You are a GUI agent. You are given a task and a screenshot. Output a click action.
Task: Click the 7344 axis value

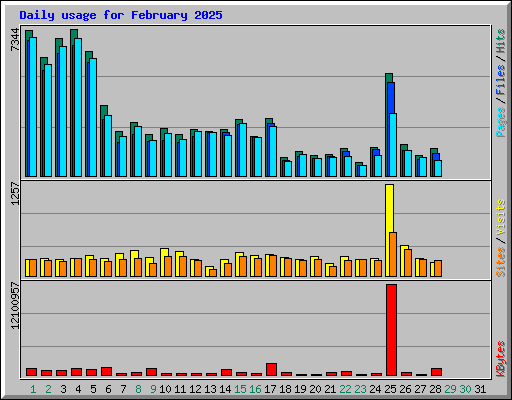pos(15,40)
